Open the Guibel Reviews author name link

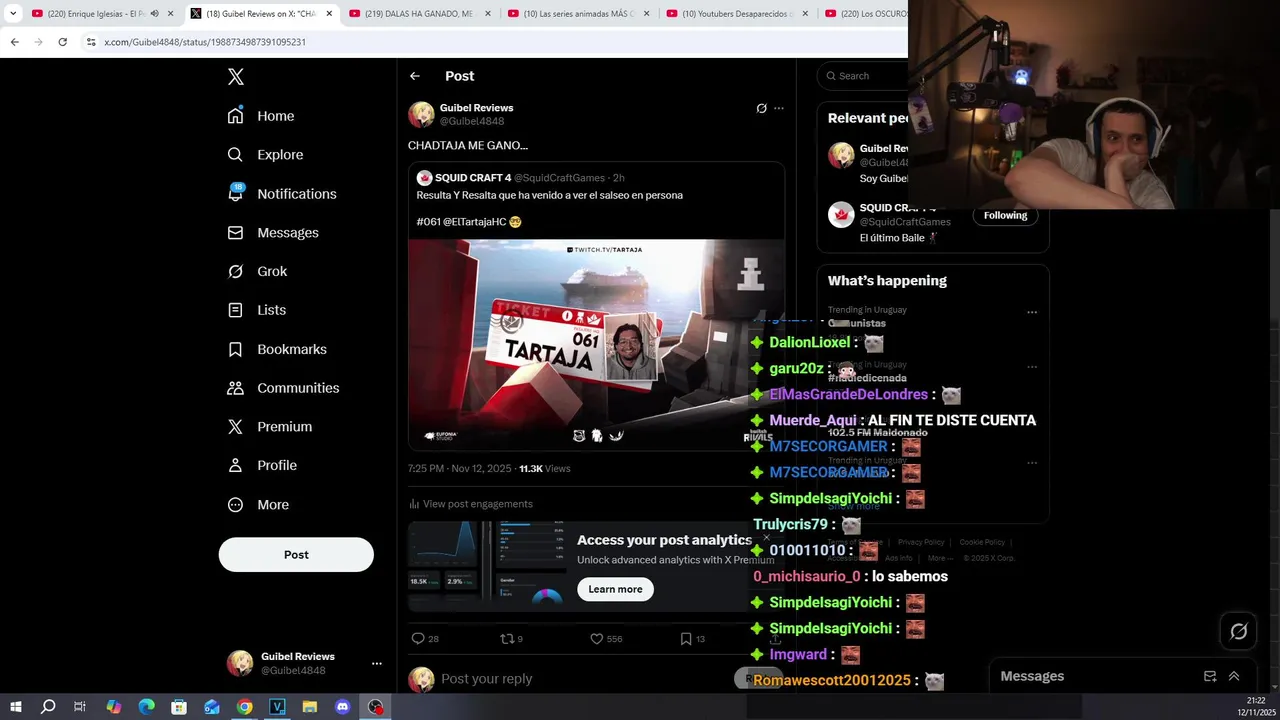(x=477, y=108)
